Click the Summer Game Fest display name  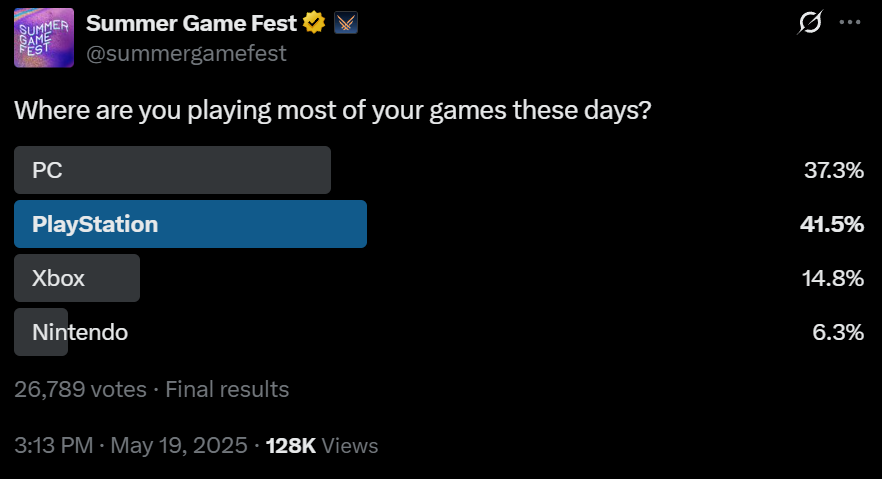(x=191, y=23)
